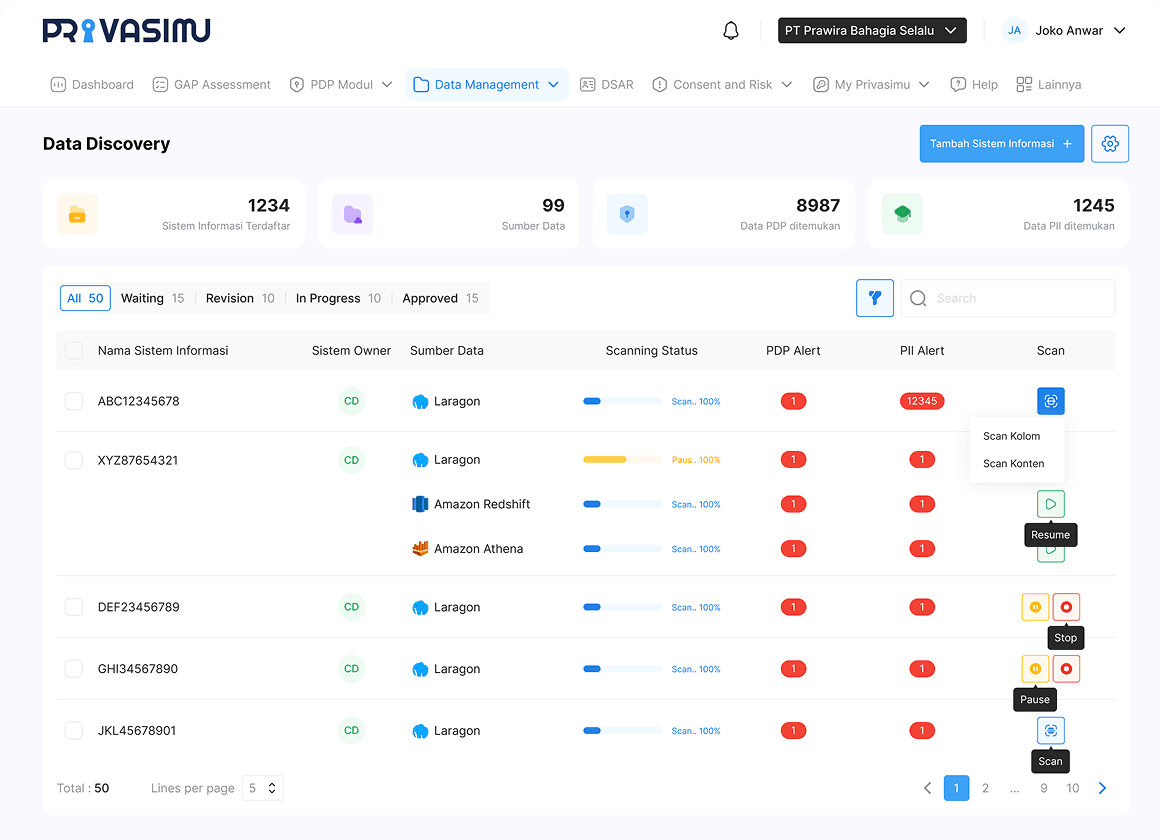Viewport: 1160px width, 840px height.
Task: Start scan for JKL45678901 row
Action: pyautogui.click(x=1050, y=731)
